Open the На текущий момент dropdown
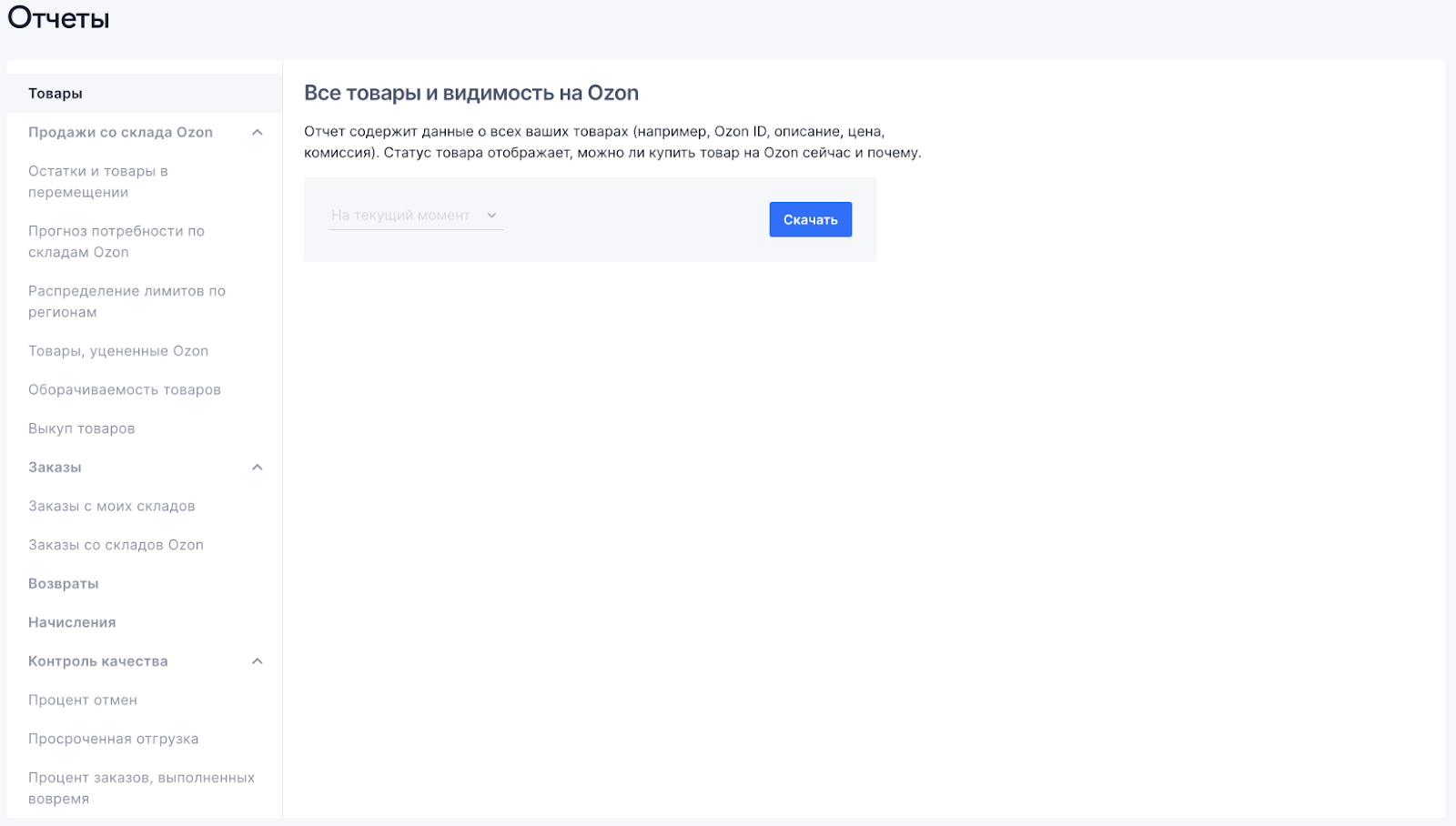 pyautogui.click(x=415, y=216)
